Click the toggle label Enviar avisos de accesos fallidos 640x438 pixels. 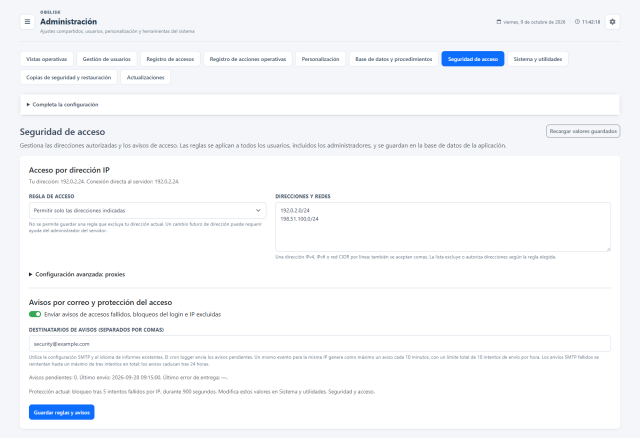133,314
